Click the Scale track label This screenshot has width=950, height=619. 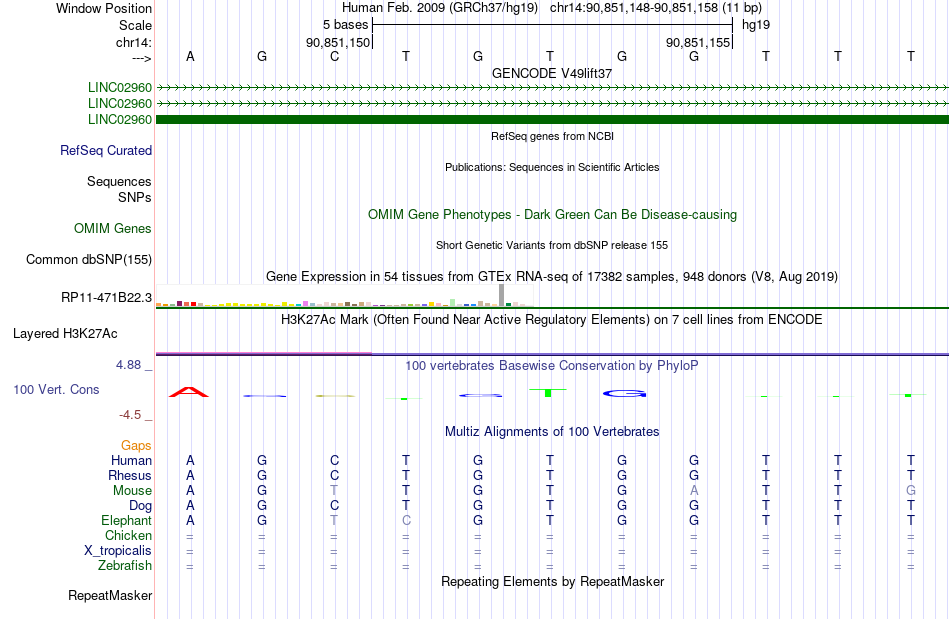coord(135,25)
